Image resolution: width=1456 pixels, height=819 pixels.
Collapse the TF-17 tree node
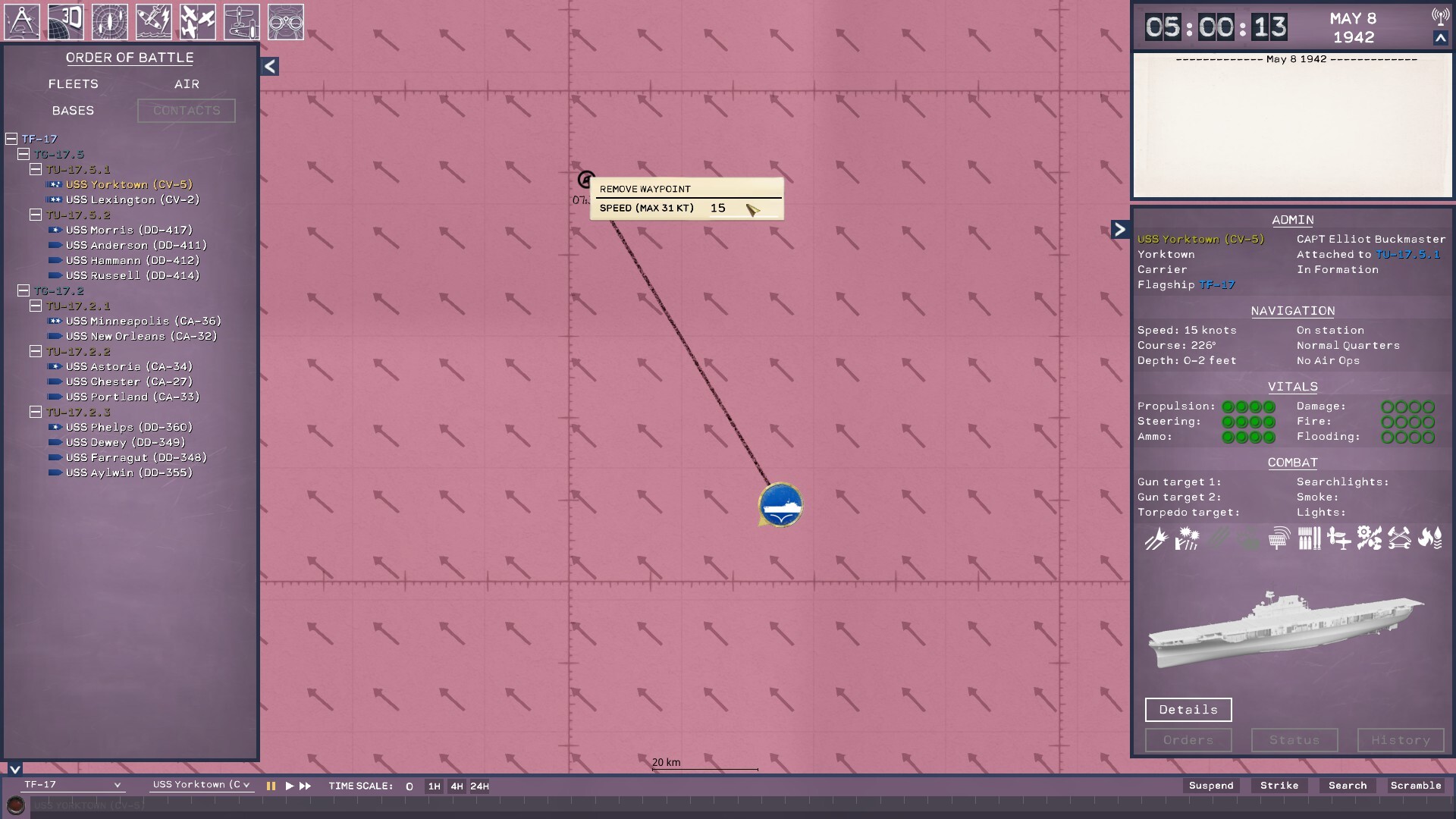(x=11, y=139)
